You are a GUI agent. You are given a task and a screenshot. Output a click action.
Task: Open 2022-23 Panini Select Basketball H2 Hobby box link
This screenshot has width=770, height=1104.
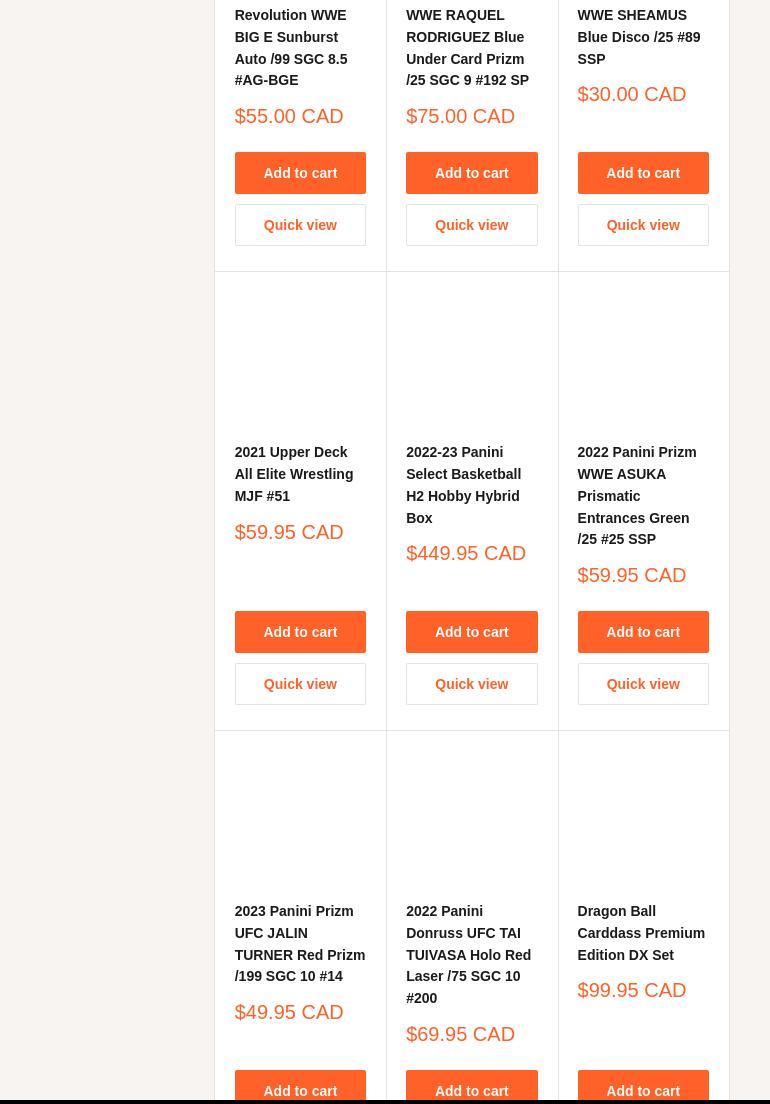(463, 485)
